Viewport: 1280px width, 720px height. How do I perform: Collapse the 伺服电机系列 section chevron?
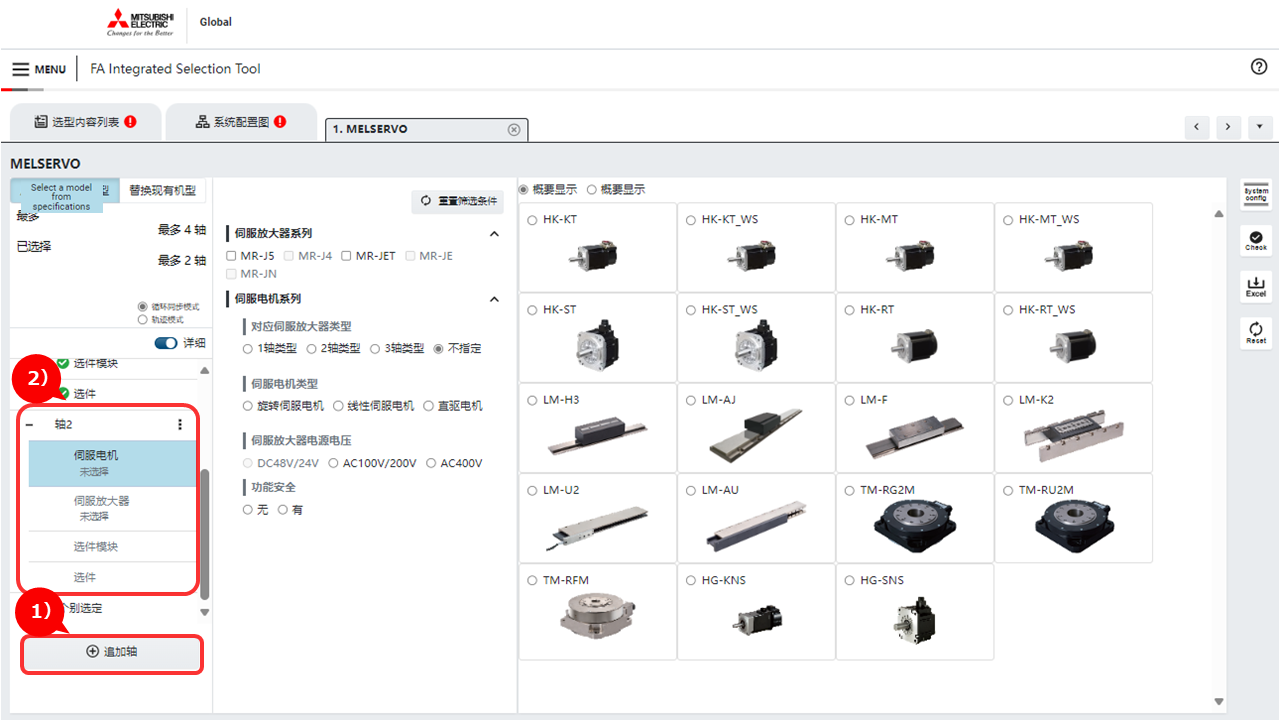click(494, 299)
